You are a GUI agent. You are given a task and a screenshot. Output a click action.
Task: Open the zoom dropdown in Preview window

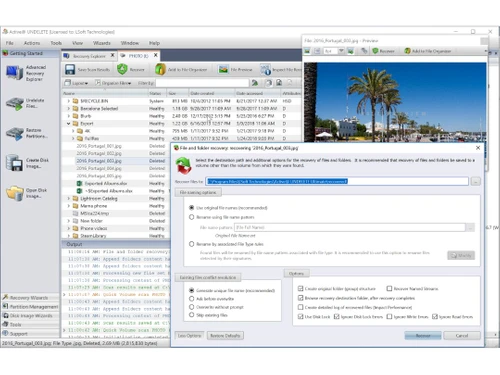tap(341, 51)
